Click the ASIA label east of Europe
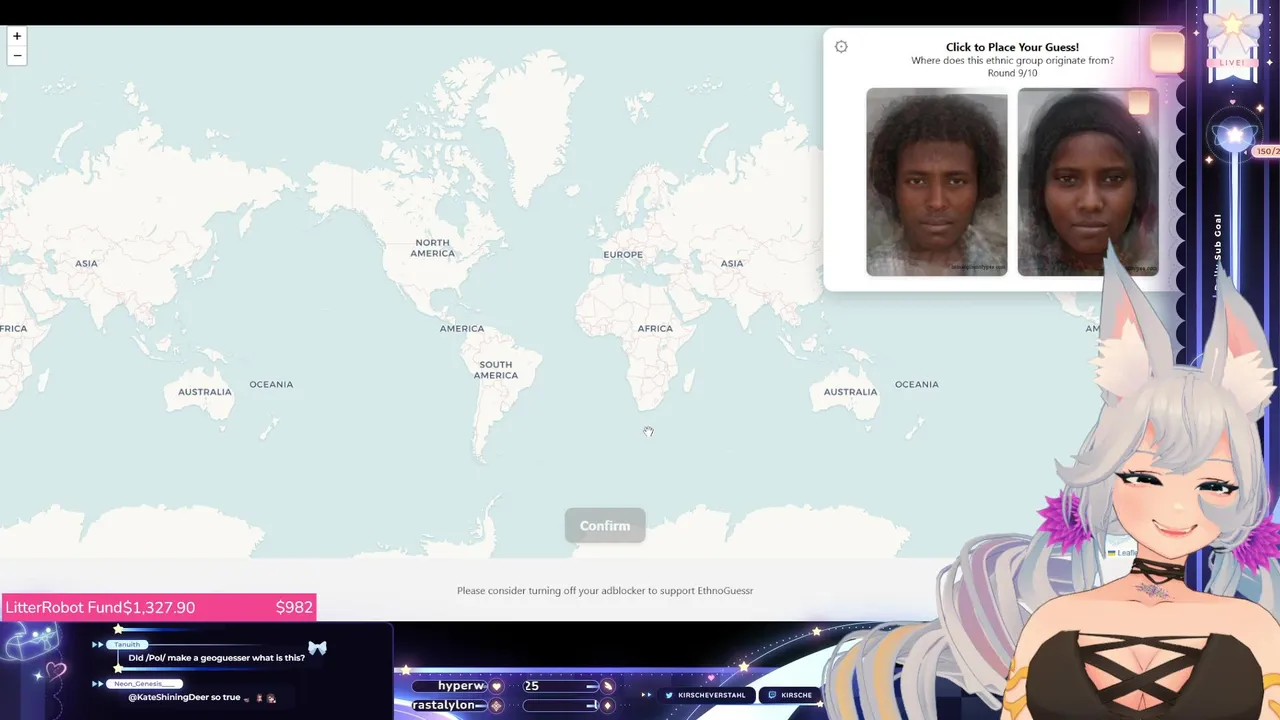The height and width of the screenshot is (720, 1280). tap(732, 264)
